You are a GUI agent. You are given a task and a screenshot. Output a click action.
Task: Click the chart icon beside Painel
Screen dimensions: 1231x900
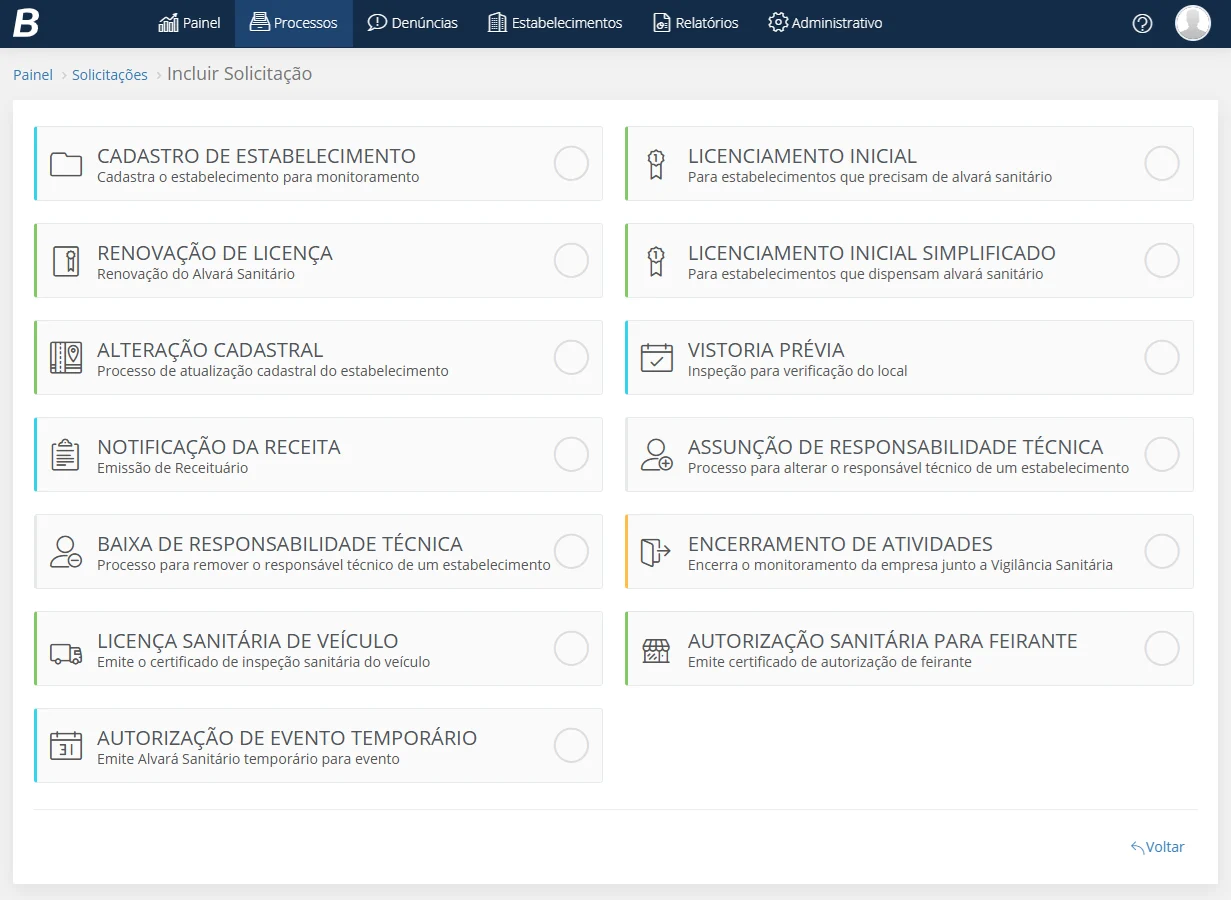pyautogui.click(x=169, y=23)
